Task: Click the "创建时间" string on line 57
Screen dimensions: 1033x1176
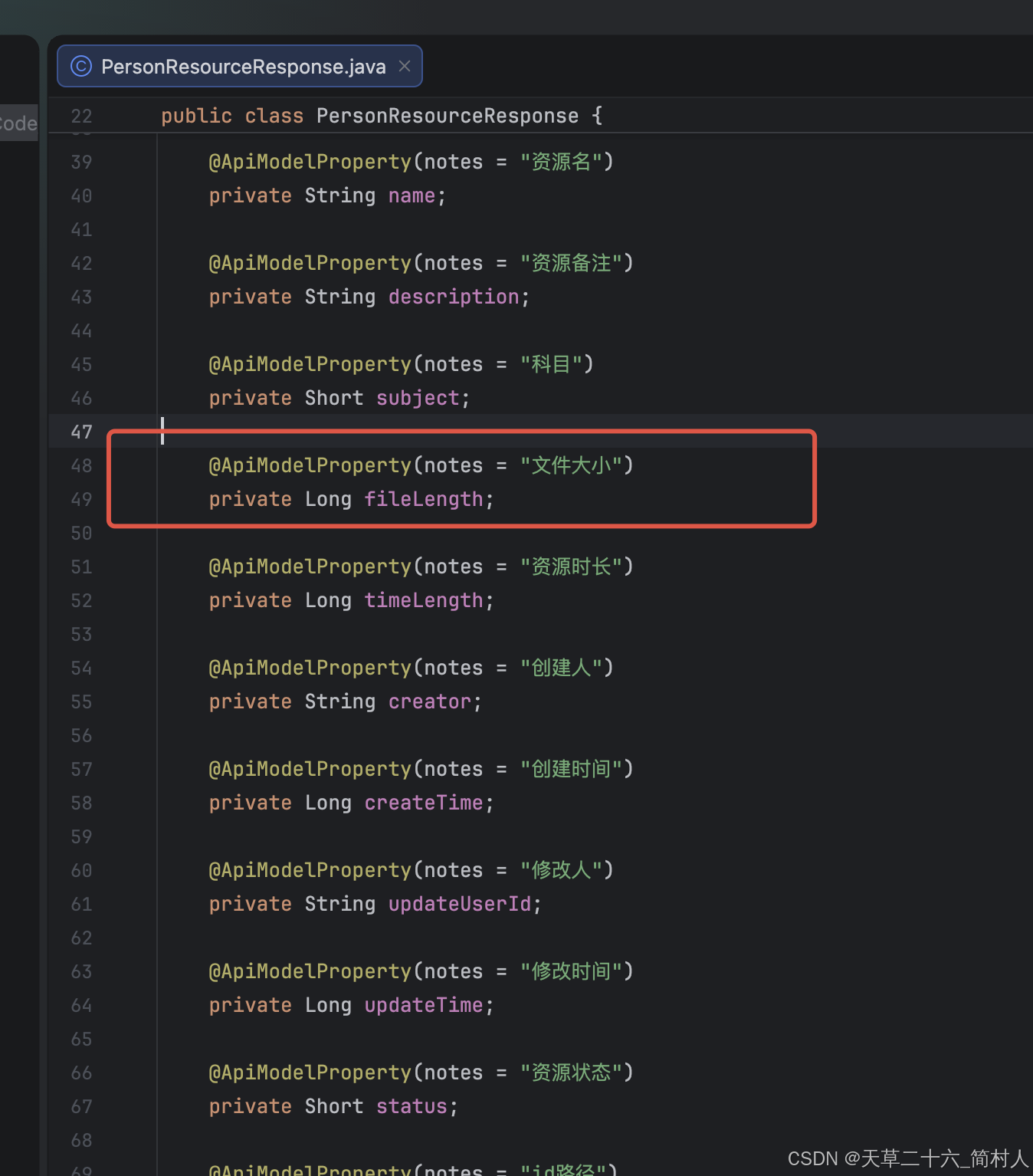Action: click(x=571, y=769)
